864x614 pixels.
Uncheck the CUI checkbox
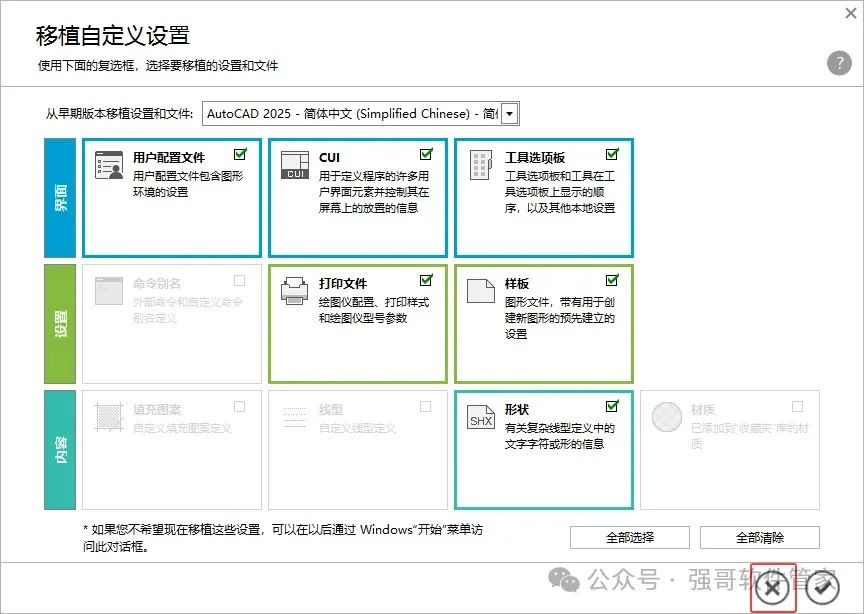426,154
